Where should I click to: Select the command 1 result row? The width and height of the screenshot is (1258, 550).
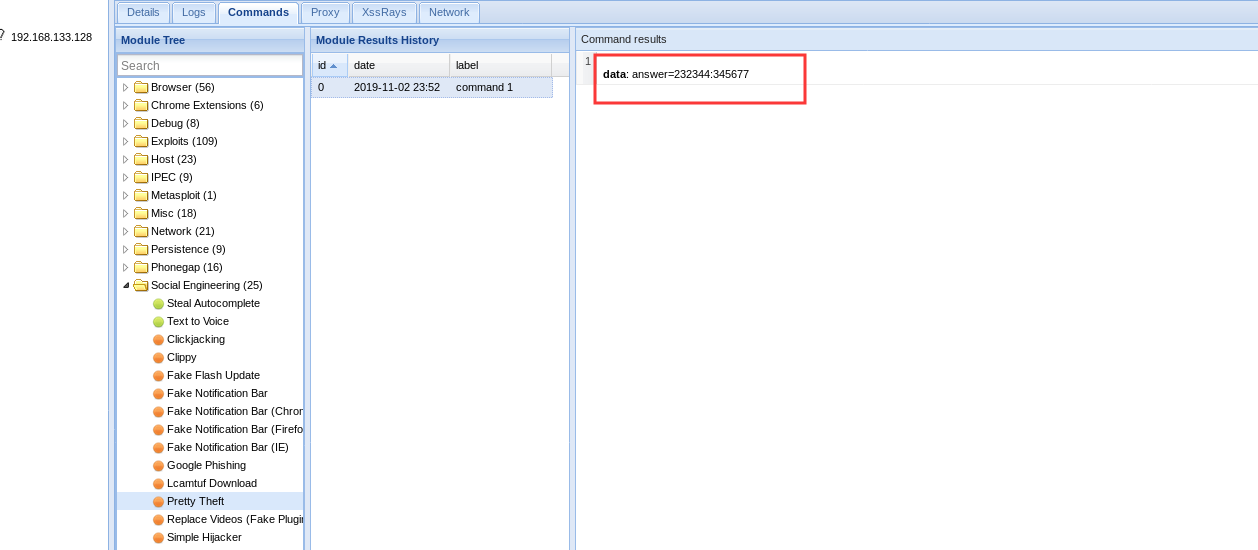point(432,87)
